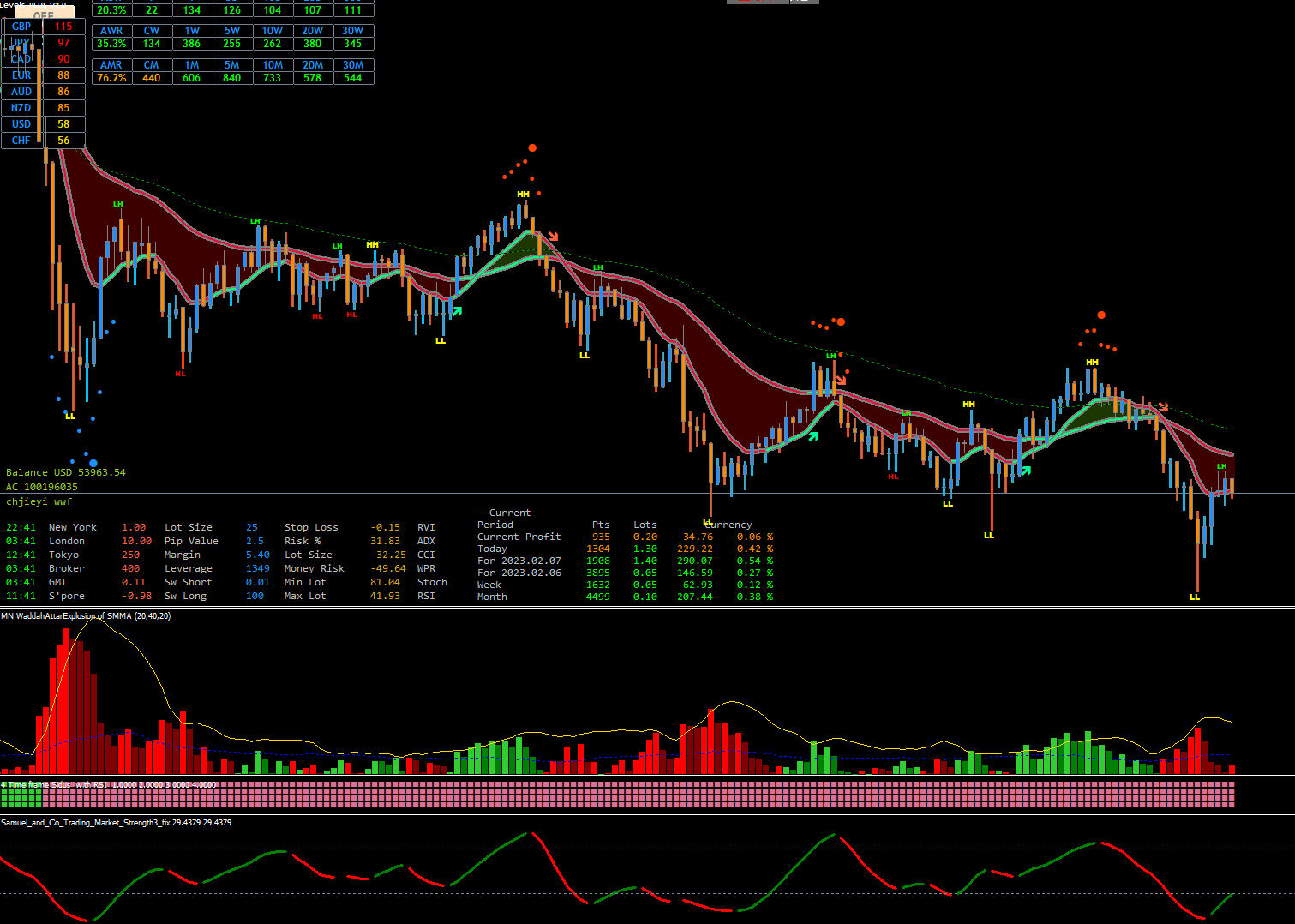Click the Max Lot label
Screen dimensions: 1295x924
coord(305,596)
